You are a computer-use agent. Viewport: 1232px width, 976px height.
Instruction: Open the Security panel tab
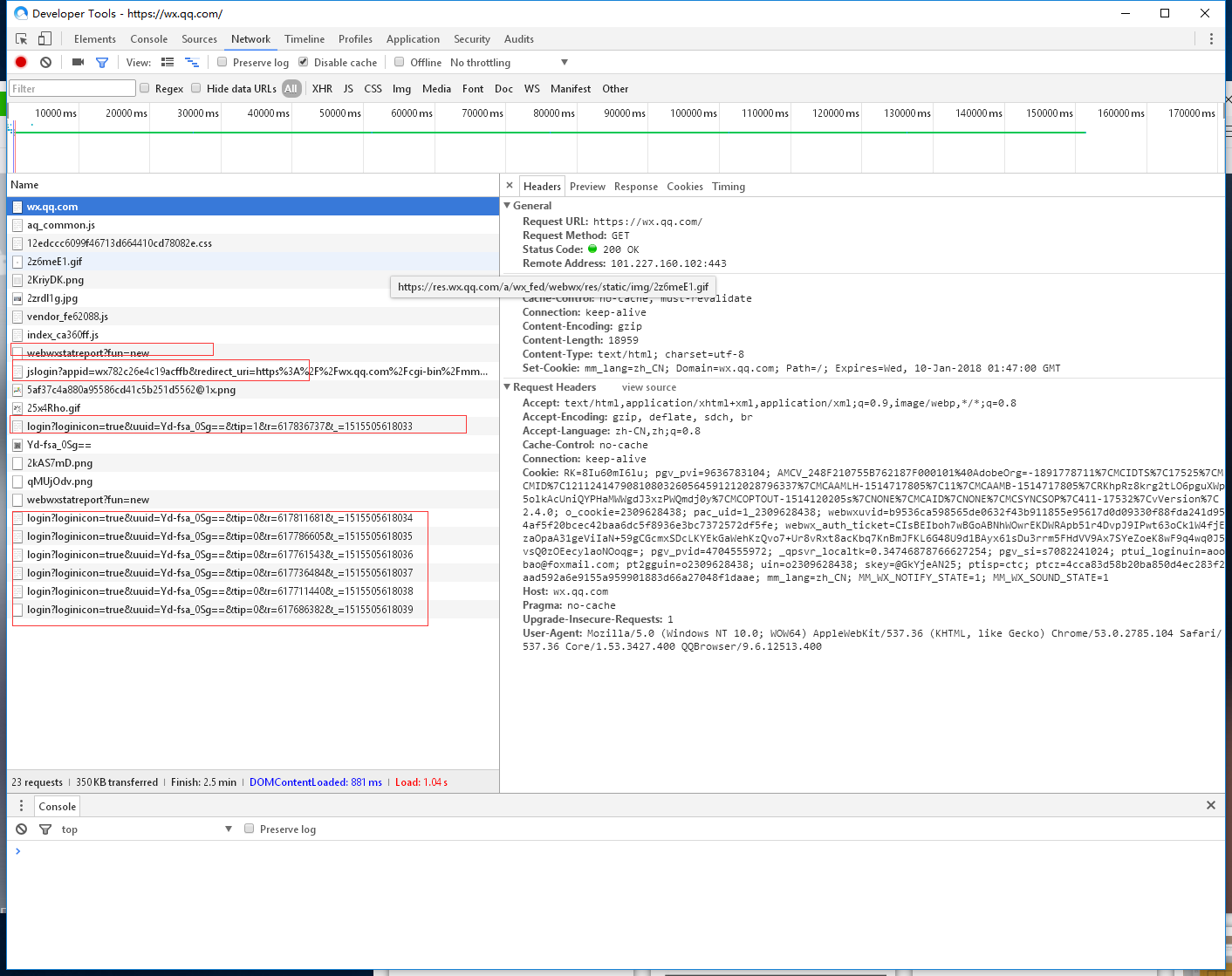pyautogui.click(x=472, y=39)
